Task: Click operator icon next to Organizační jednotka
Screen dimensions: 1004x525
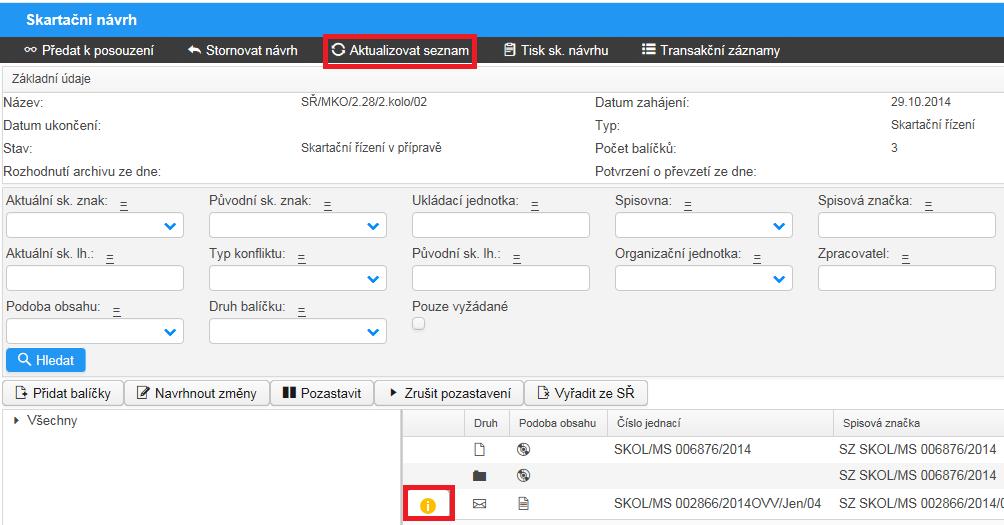Action: click(757, 259)
